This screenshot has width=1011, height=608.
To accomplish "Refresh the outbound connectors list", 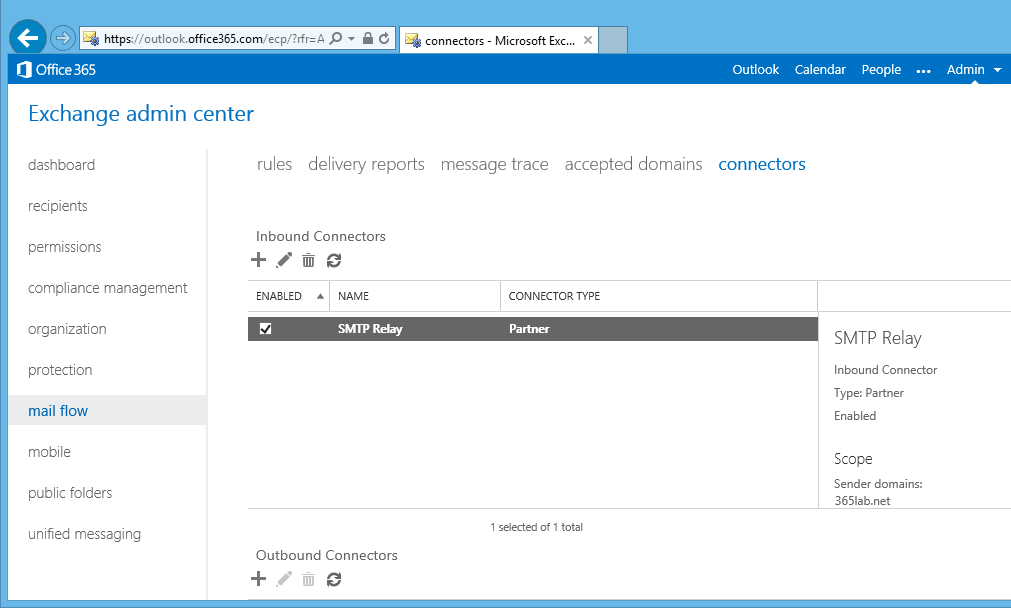I will pyautogui.click(x=334, y=579).
